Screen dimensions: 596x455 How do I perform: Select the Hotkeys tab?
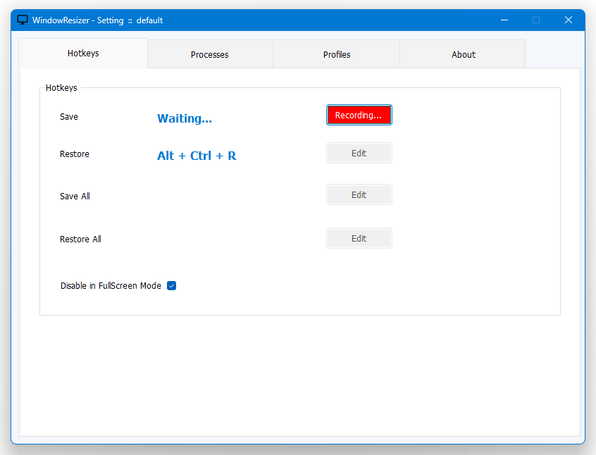pyautogui.click(x=83, y=53)
